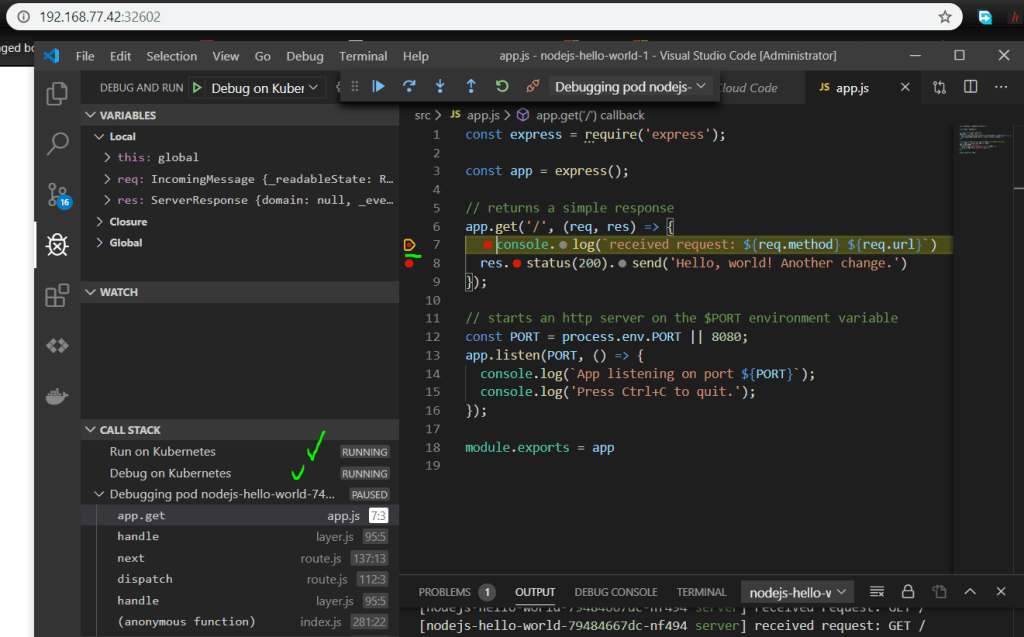Open the Source Control view
Image resolution: width=1024 pixels, height=637 pixels.
[57, 194]
